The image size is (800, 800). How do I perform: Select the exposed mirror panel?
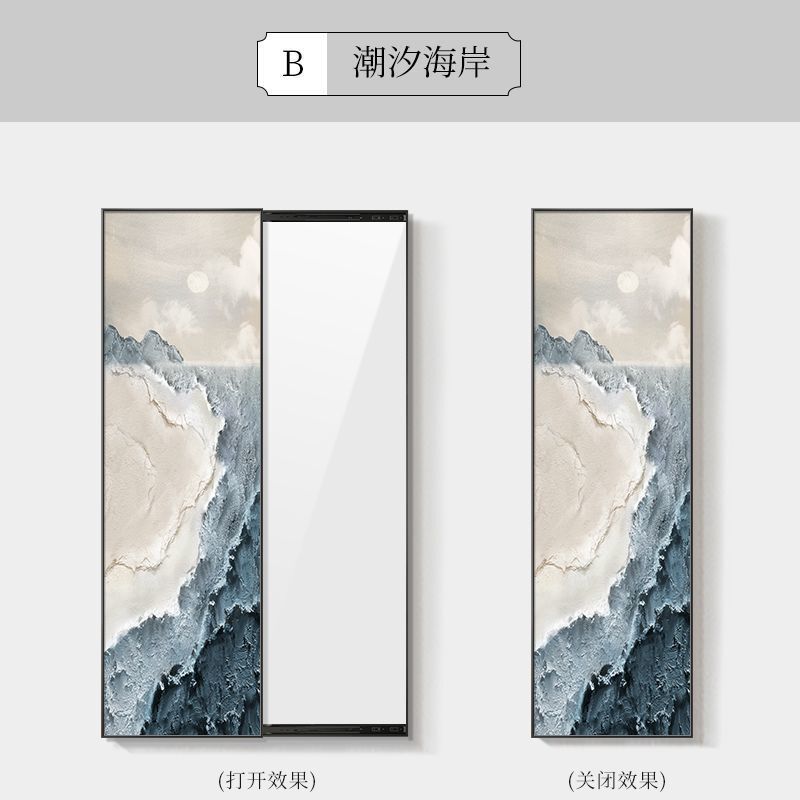click(335, 472)
